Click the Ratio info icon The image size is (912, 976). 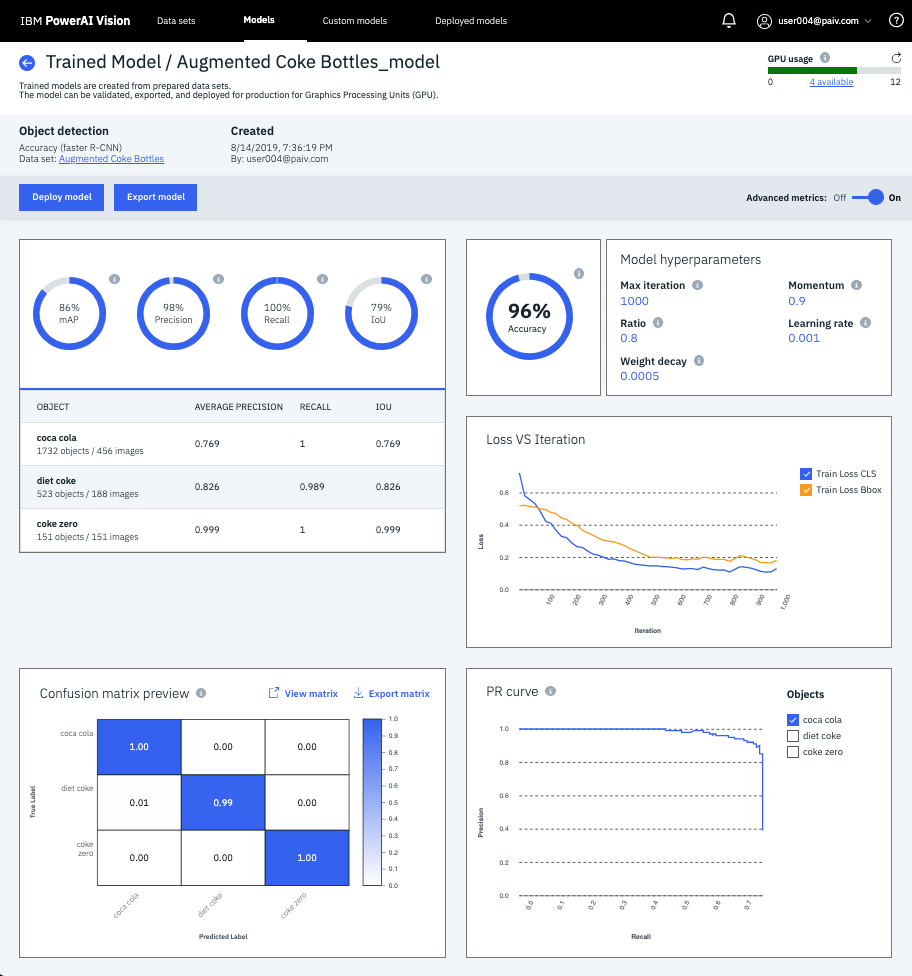coord(658,322)
